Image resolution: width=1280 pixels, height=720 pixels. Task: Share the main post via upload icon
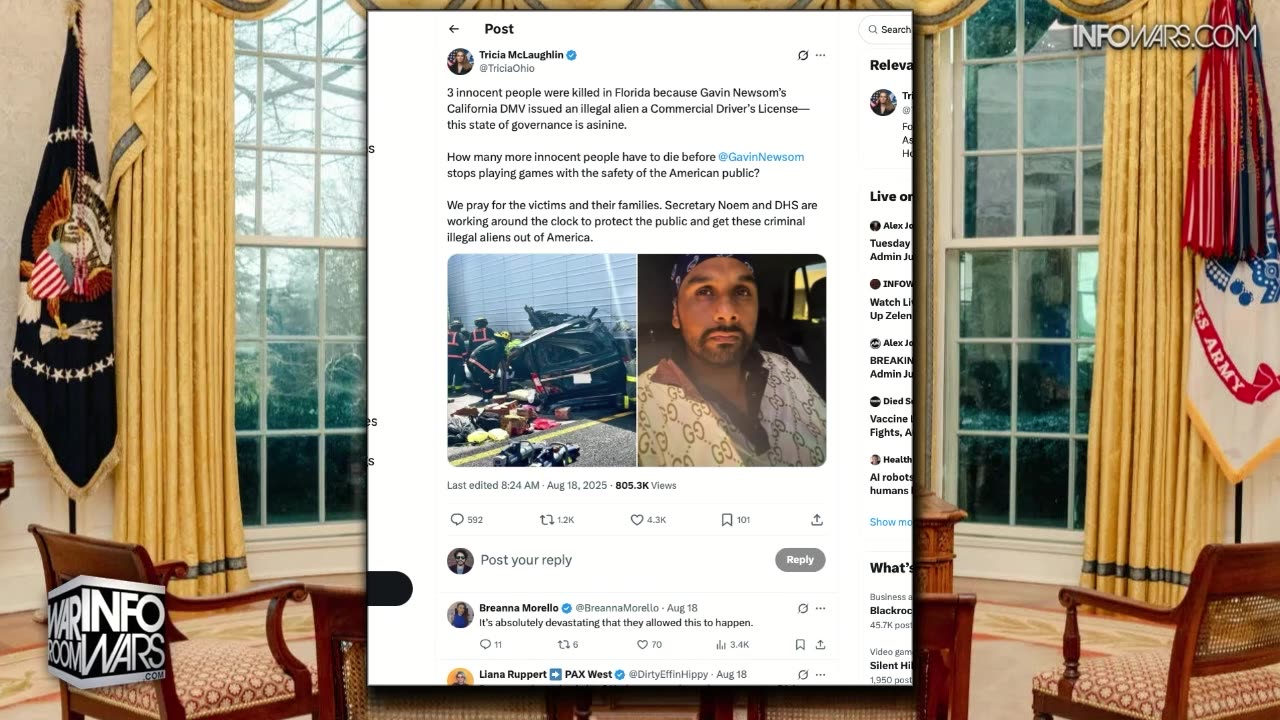tap(817, 520)
